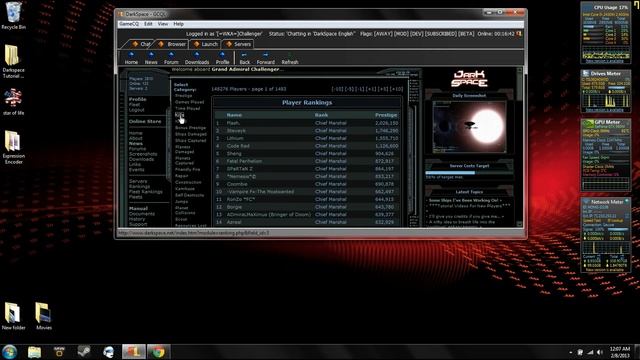Go to Home in browser toolbar
This screenshot has width=640, height=360.
click(131, 58)
